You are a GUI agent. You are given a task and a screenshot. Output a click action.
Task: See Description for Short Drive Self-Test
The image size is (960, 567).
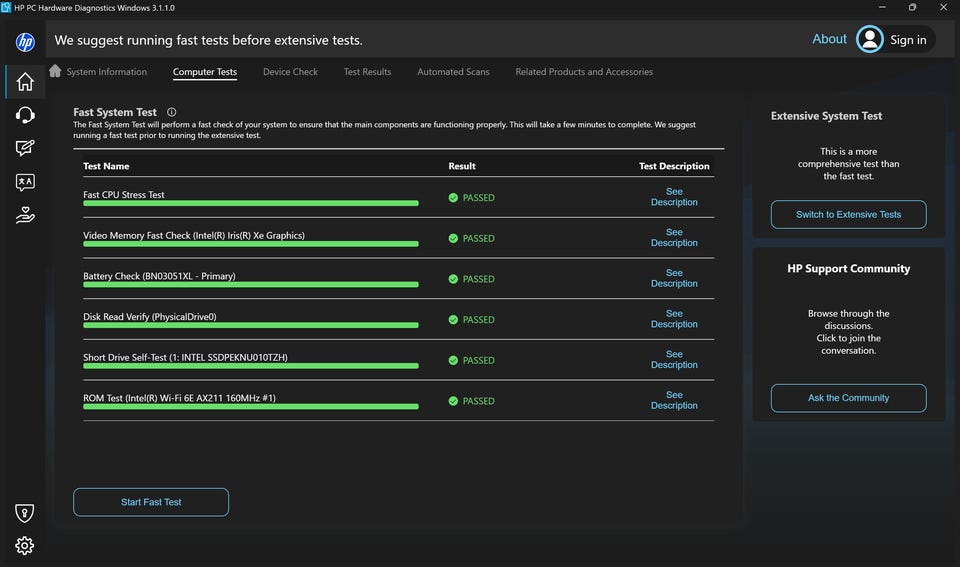coord(674,359)
